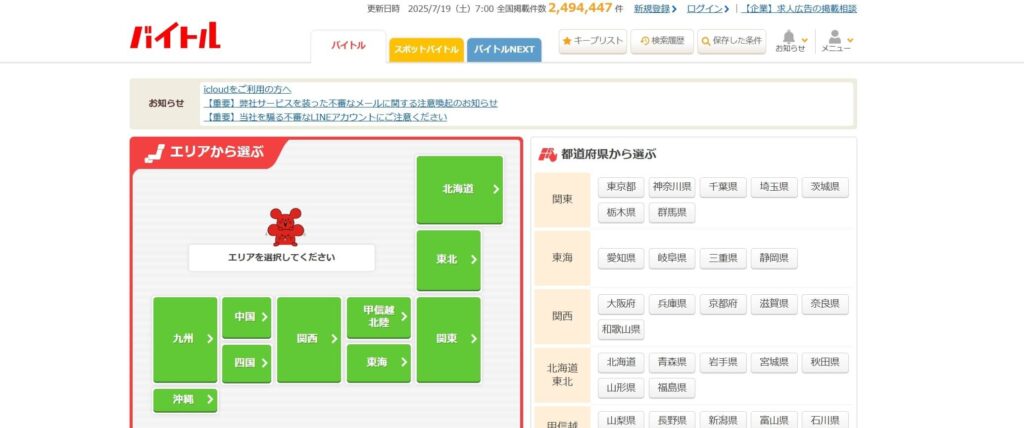The height and width of the screenshot is (428, 1024).
Task: Open 【企業】求人広告の掲載相談 link
Action: coord(799,8)
